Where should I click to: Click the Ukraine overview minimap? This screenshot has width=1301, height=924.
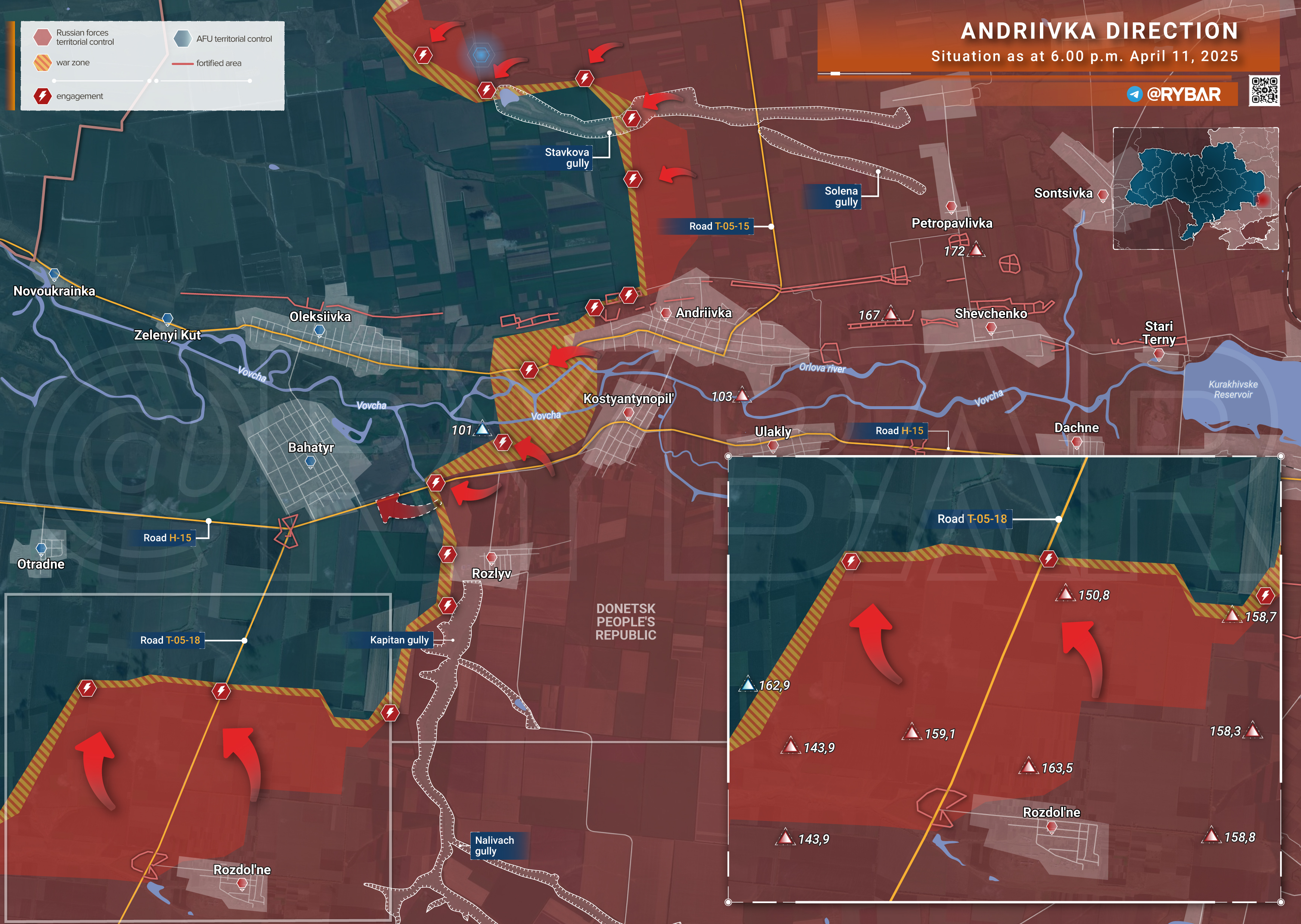pyautogui.click(x=1195, y=188)
